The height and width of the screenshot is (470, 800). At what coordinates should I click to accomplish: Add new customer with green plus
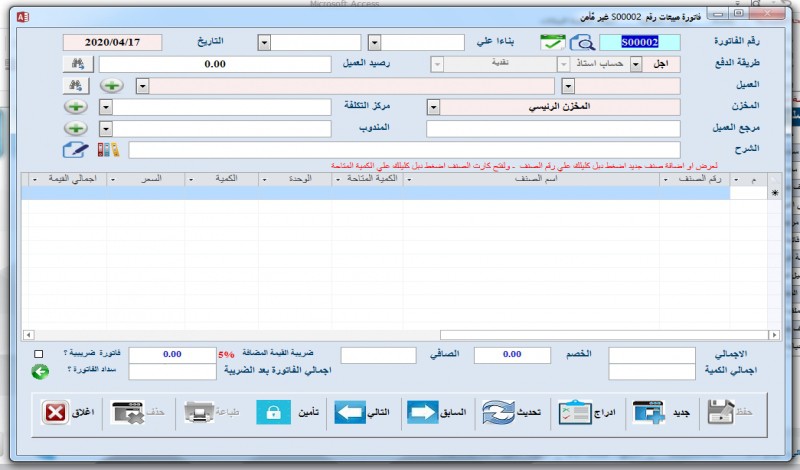click(x=112, y=86)
